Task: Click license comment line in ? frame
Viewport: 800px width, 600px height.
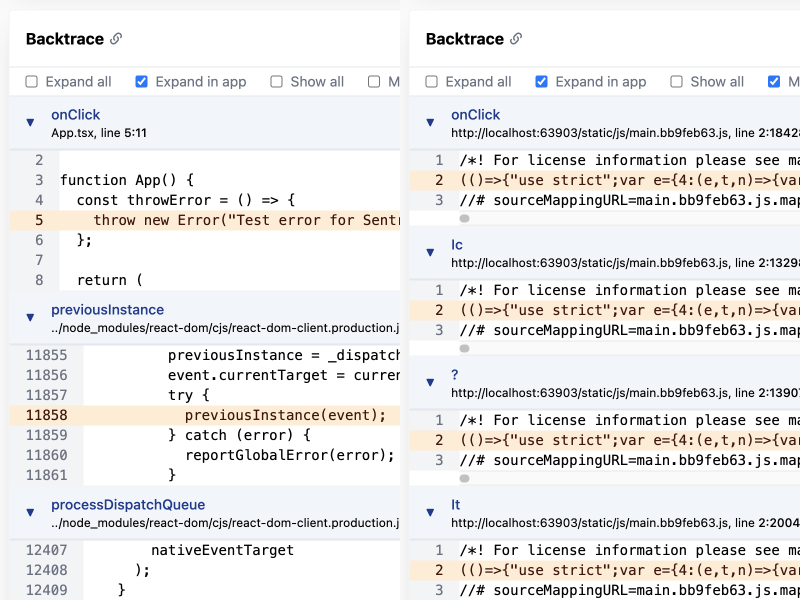Action: 630,420
